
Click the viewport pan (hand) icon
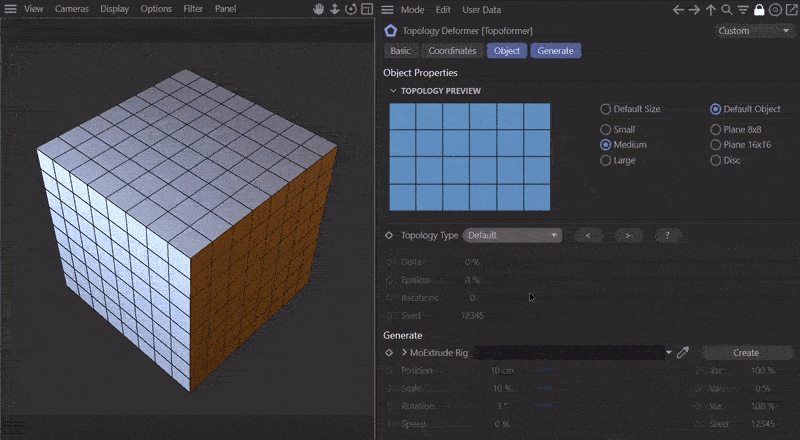[320, 9]
